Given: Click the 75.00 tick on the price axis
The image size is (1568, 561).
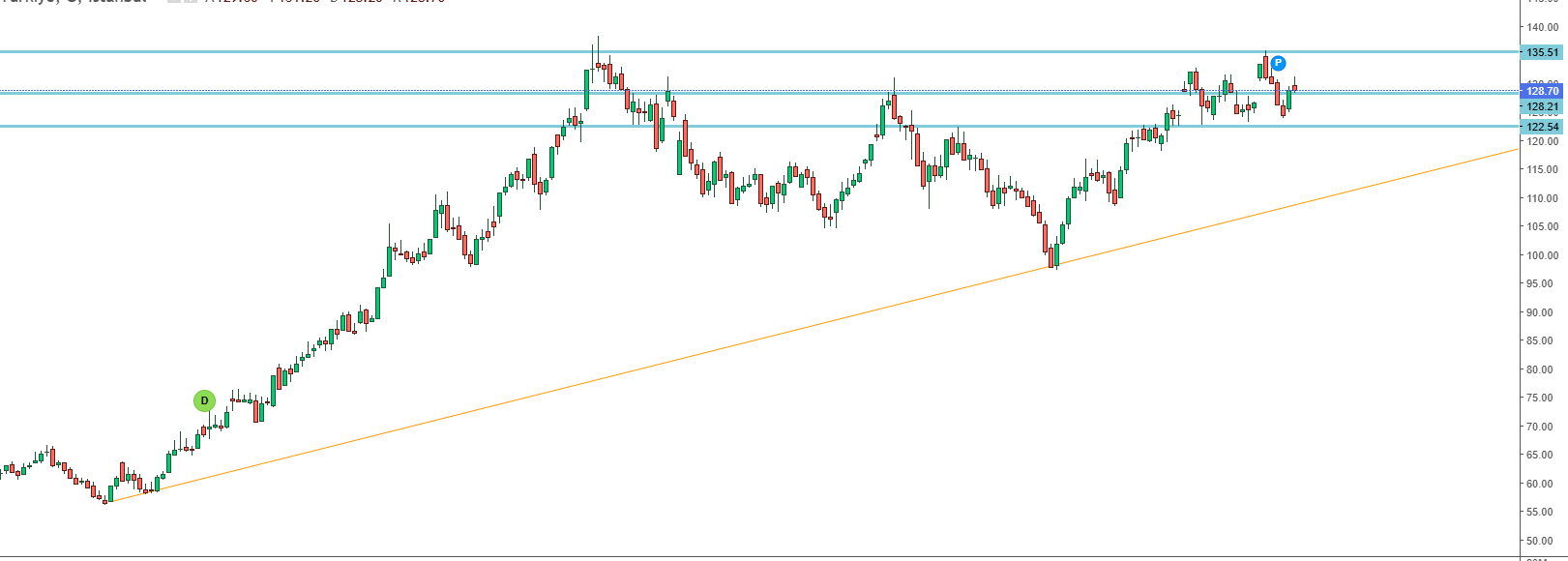Looking at the screenshot, I should (x=1542, y=398).
